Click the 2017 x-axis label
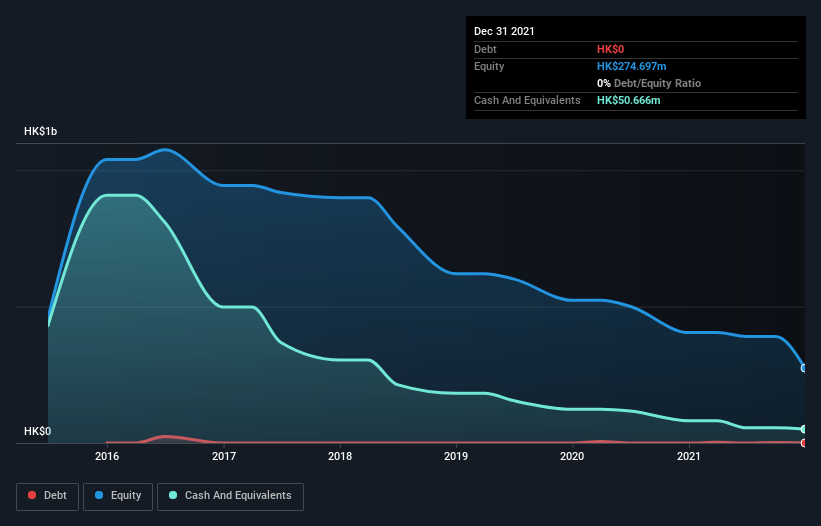The height and width of the screenshot is (526, 821). [x=224, y=456]
